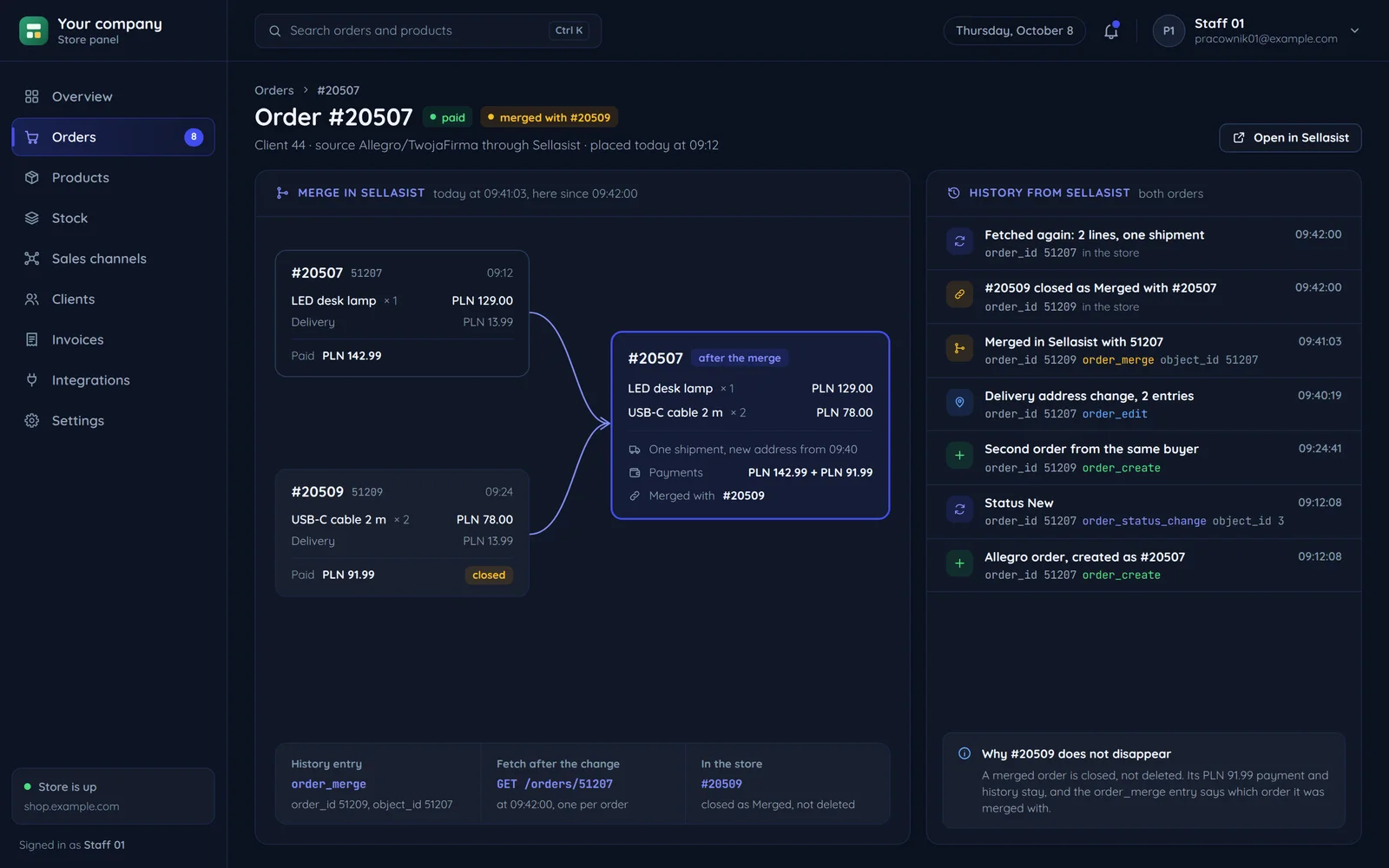Click the Products box icon

[x=32, y=178]
